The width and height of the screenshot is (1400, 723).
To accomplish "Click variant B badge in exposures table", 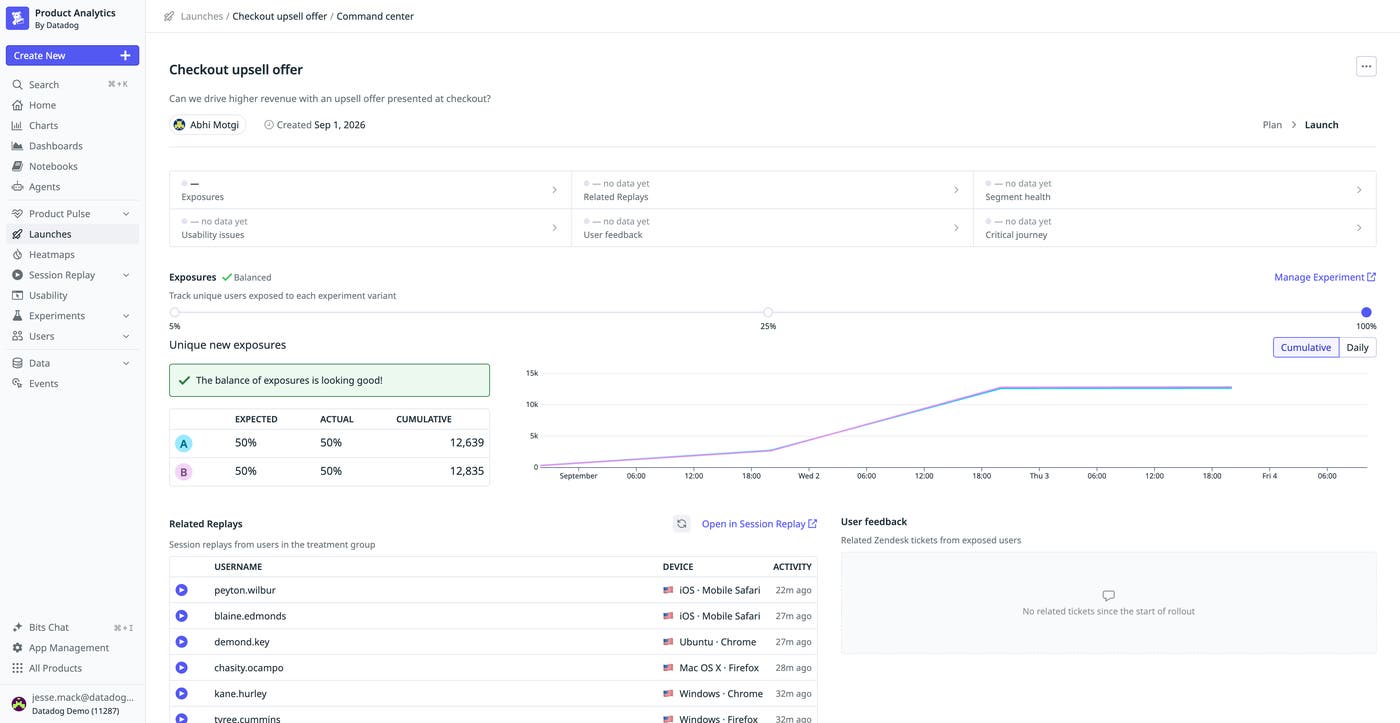I will coord(183,472).
